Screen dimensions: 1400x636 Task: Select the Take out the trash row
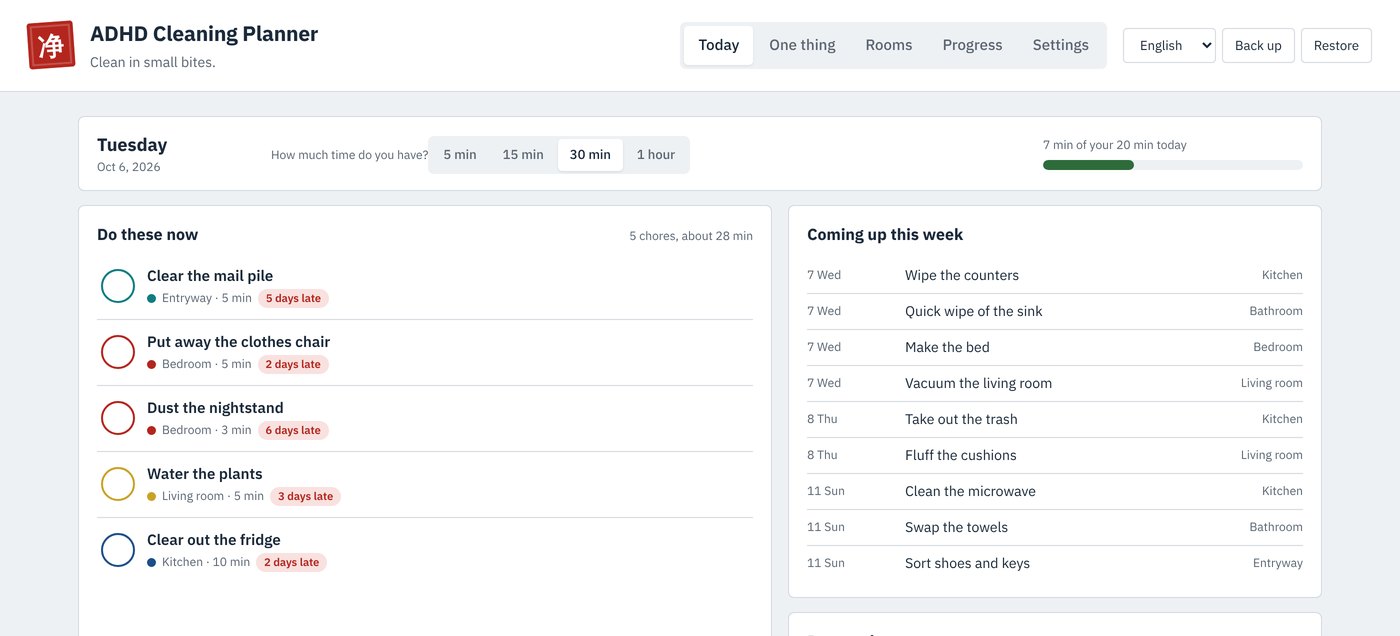[1055, 419]
